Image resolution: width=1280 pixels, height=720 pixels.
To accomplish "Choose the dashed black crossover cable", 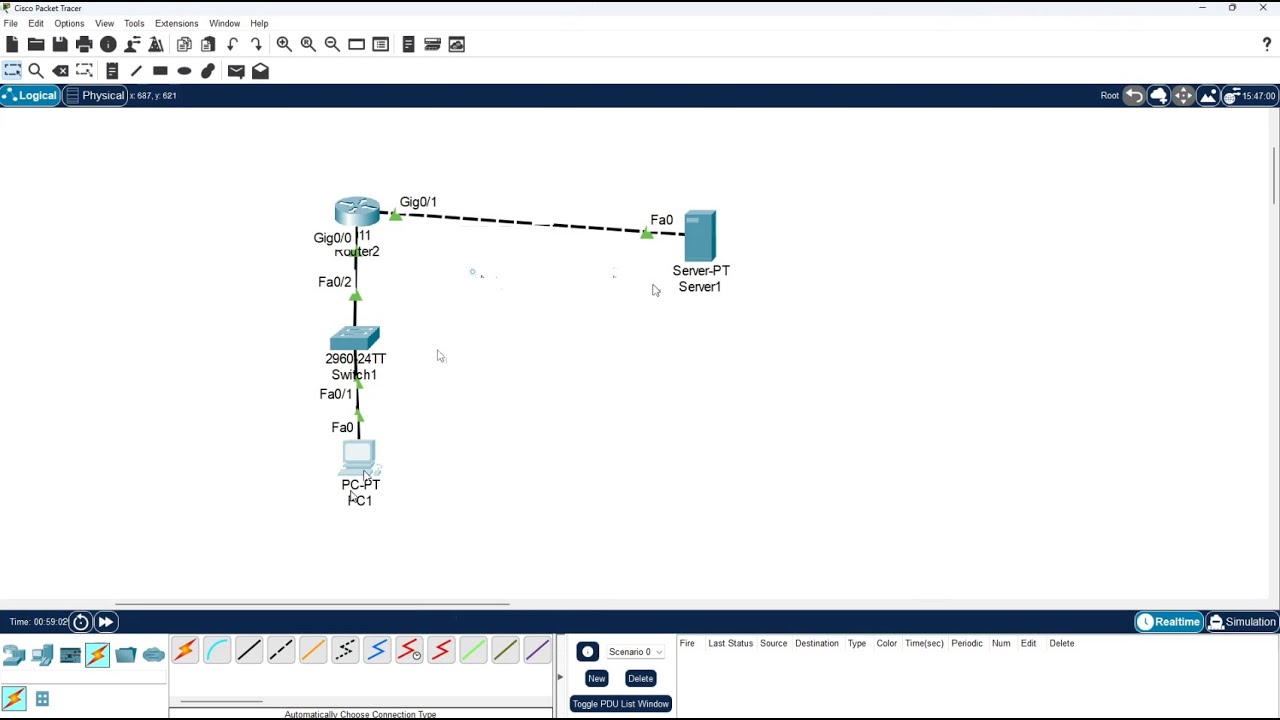I will tap(281, 651).
